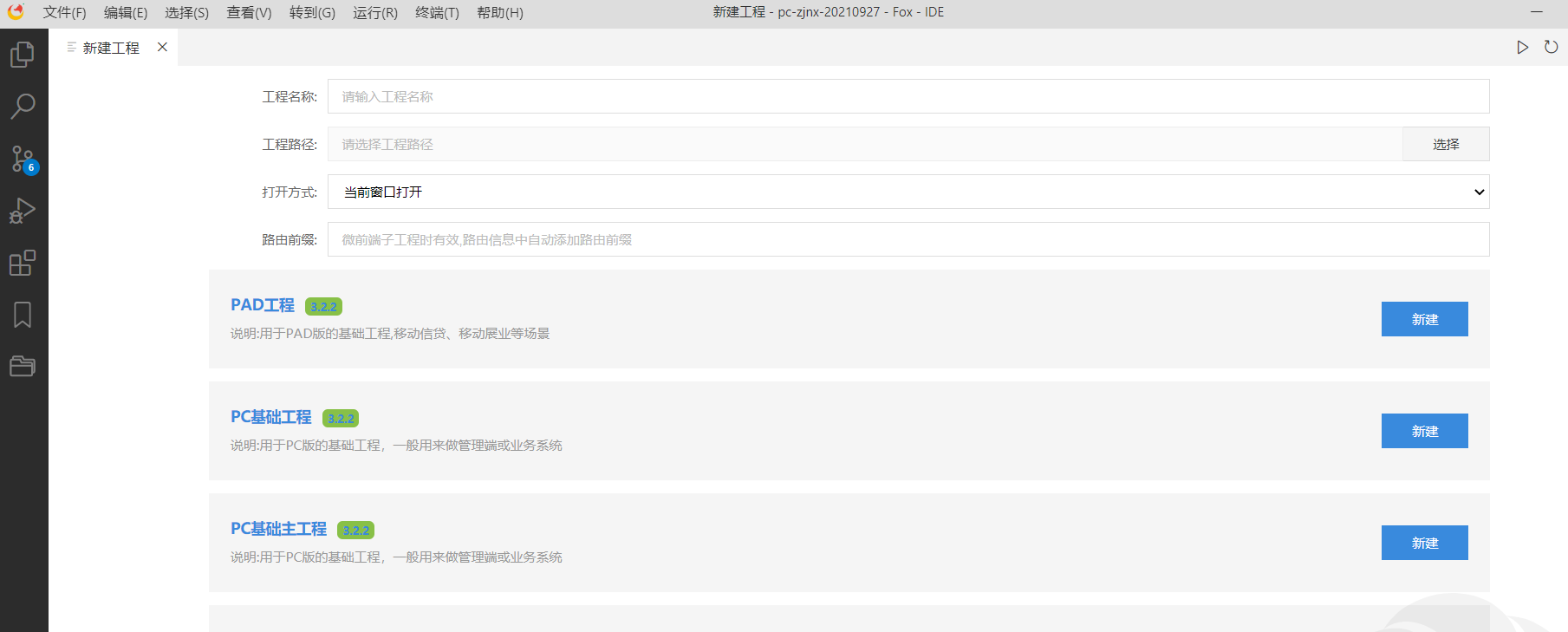The width and height of the screenshot is (1568, 632).
Task: Open the Bookmarks sidebar icon
Action: [23, 315]
